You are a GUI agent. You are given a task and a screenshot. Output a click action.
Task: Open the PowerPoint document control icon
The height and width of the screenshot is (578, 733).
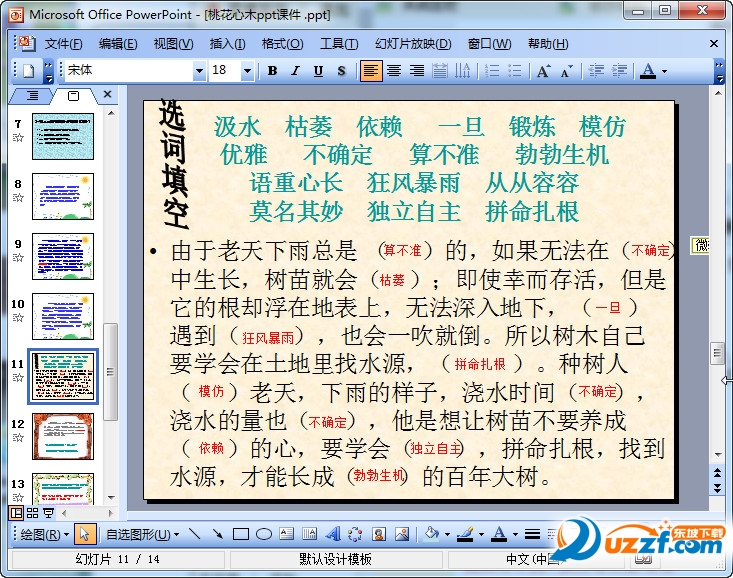pos(25,43)
